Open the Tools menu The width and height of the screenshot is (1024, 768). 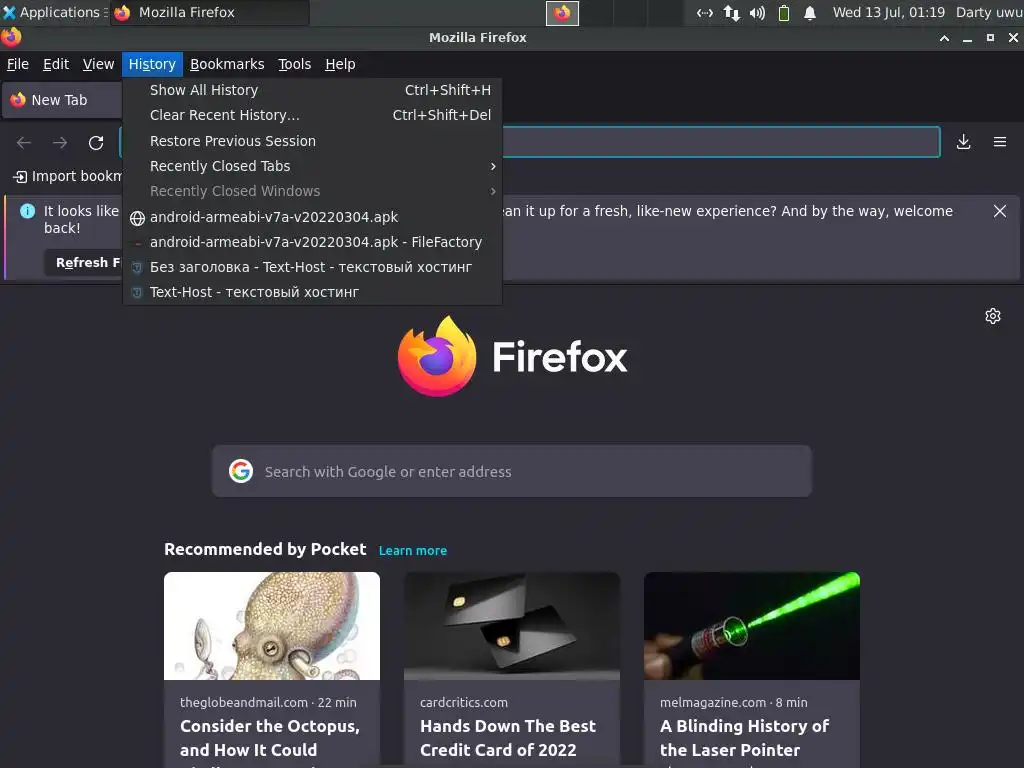click(x=295, y=64)
